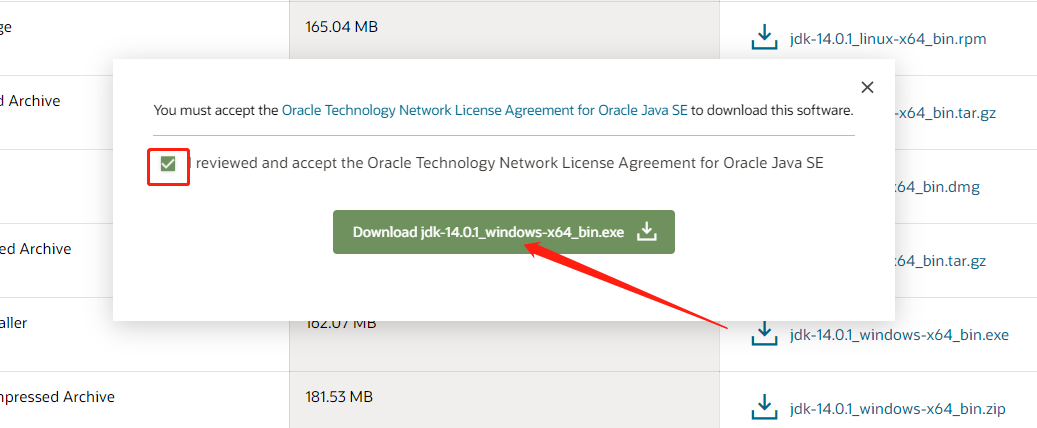Click download icon for linux-x64_bin.rpm
This screenshot has height=428, width=1037.
pyautogui.click(x=764, y=38)
